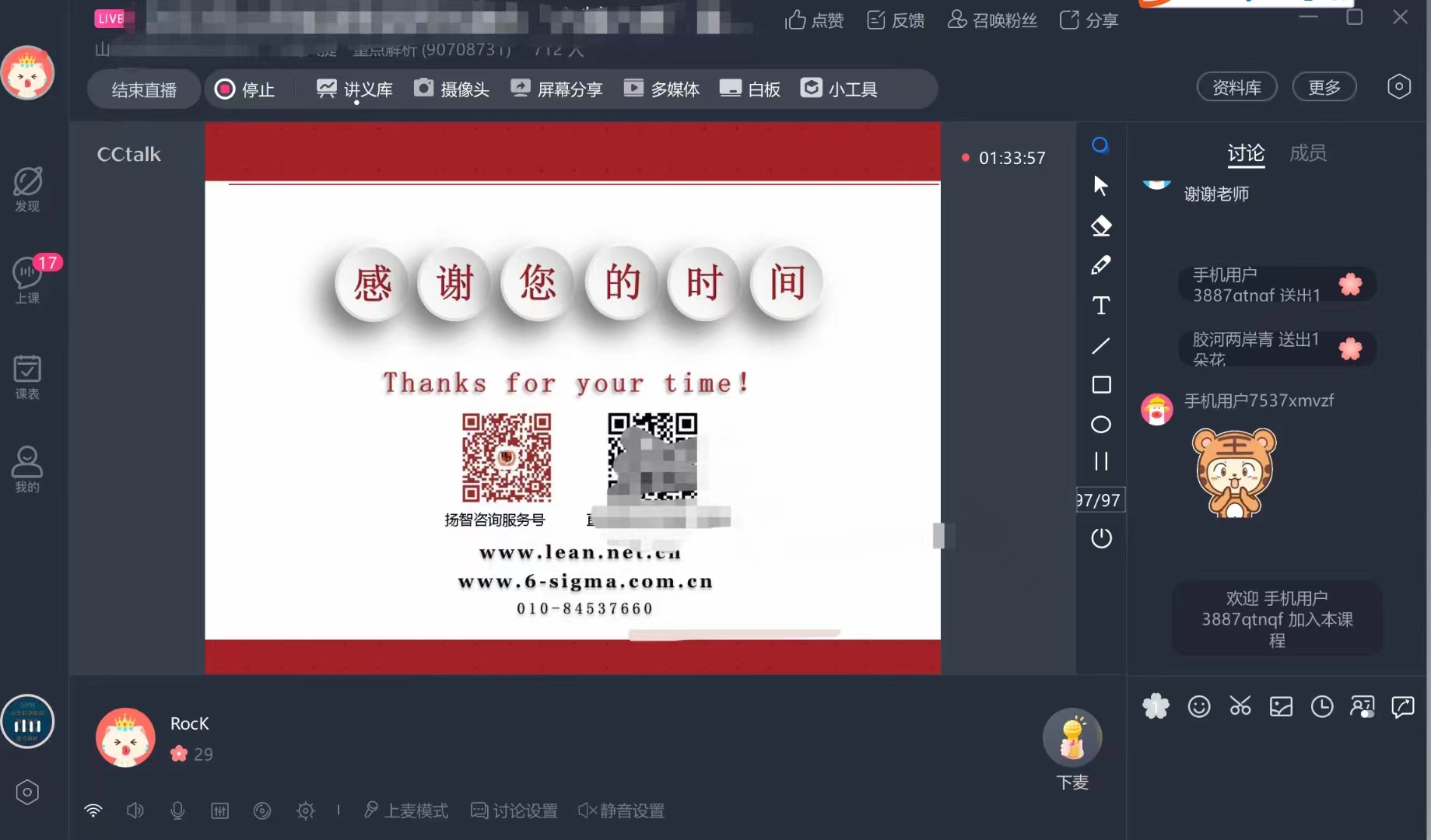The width and height of the screenshot is (1431, 840).
Task: Click the pause bars icon in toolbar
Action: [1100, 461]
